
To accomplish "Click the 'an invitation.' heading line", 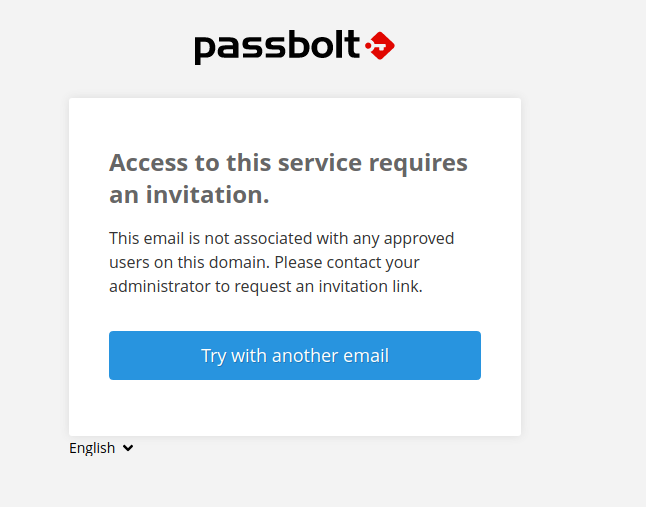I will 189,195.
